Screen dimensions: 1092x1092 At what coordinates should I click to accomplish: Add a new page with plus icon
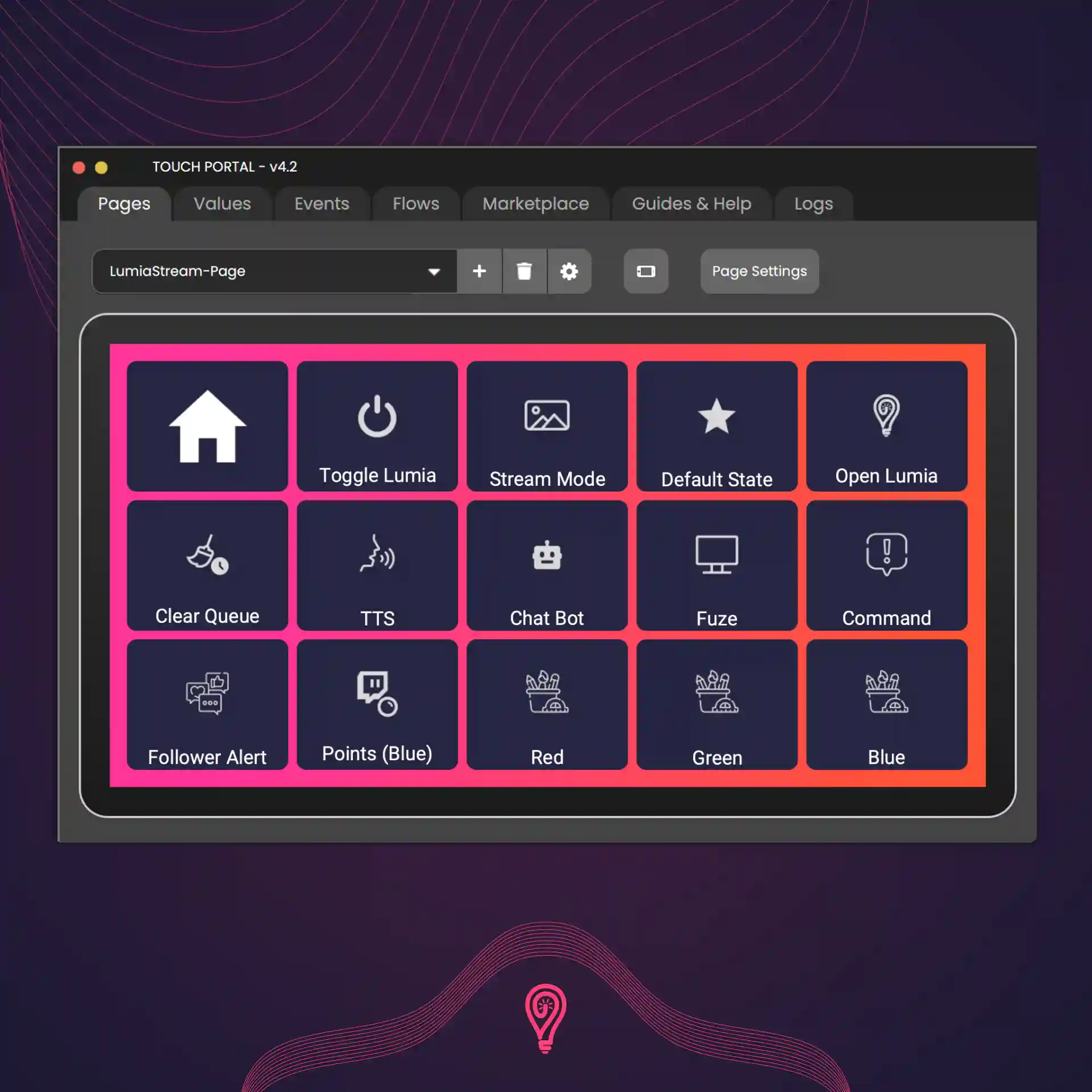[480, 271]
